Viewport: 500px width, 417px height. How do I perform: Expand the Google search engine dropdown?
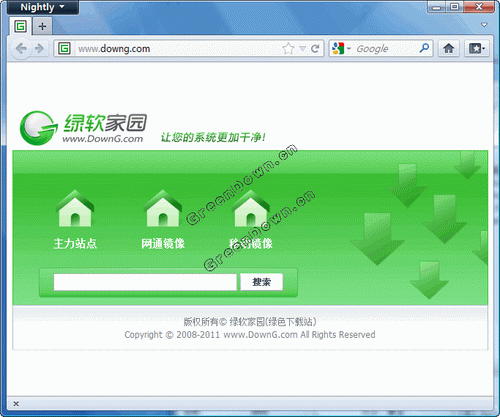click(x=341, y=49)
